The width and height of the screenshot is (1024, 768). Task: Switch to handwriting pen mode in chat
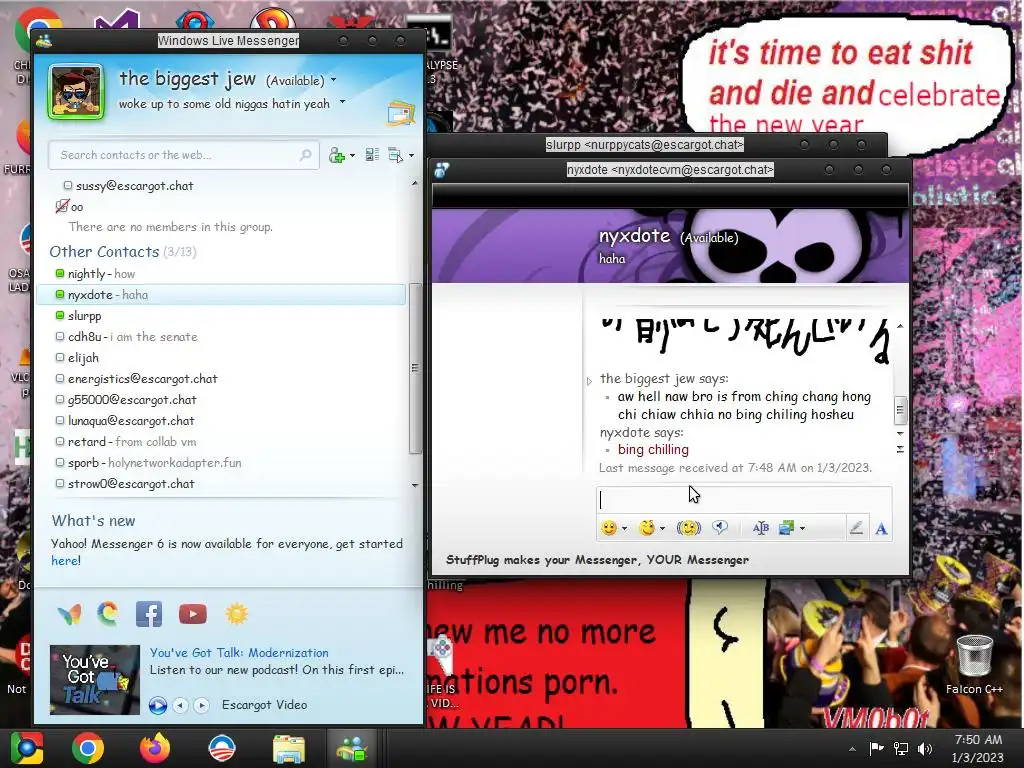pyautogui.click(x=856, y=528)
